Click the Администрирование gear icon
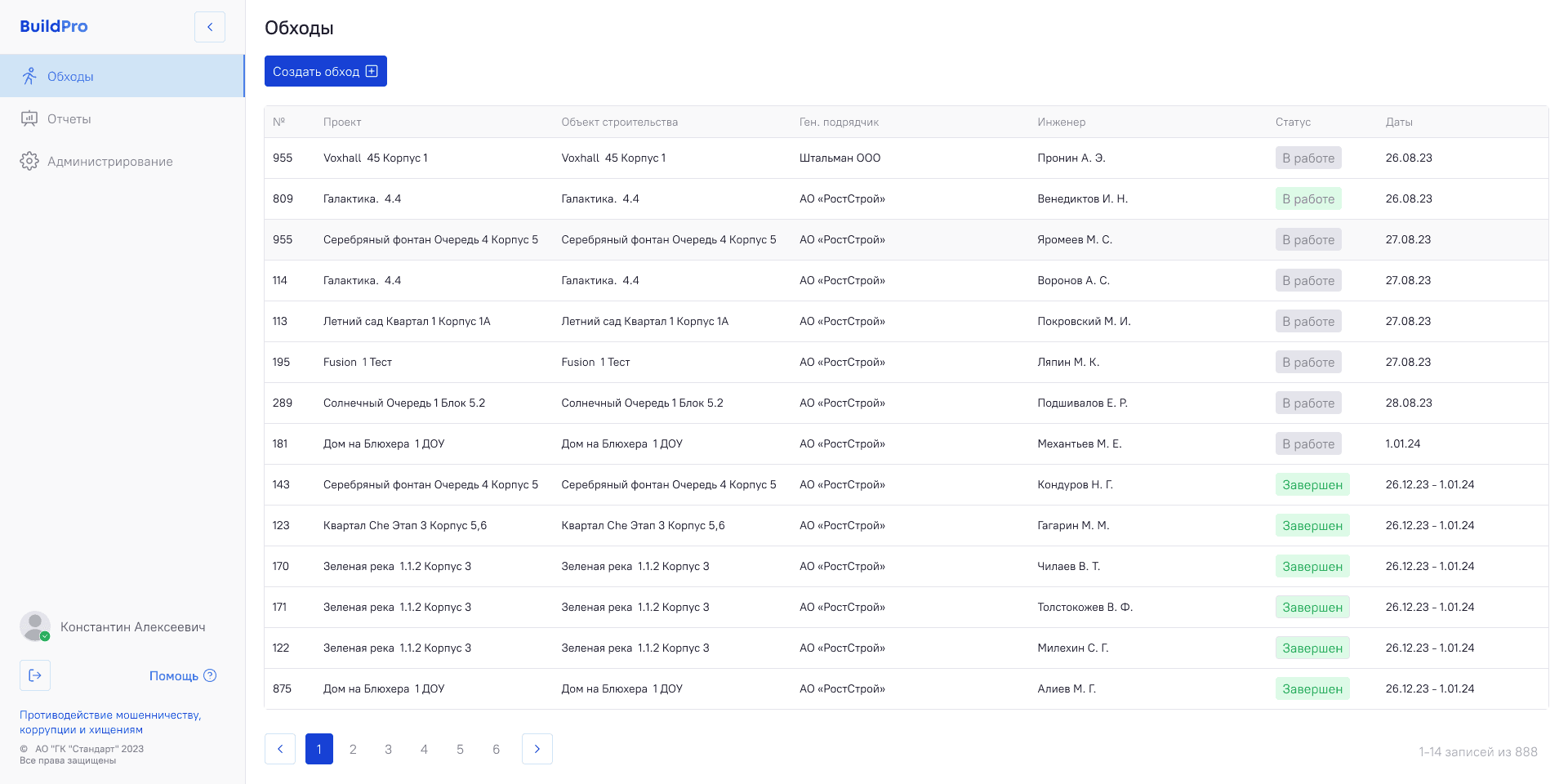Screen dimensions: 1568x784 [x=29, y=161]
